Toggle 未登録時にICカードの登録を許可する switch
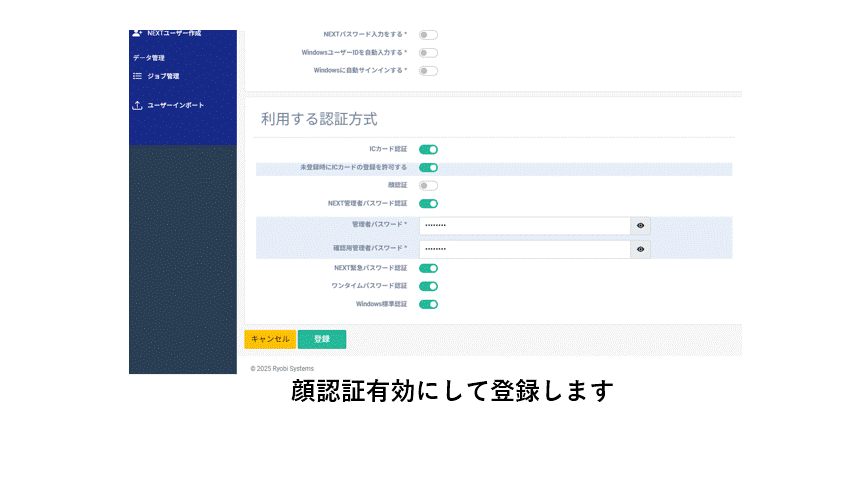 [428, 168]
